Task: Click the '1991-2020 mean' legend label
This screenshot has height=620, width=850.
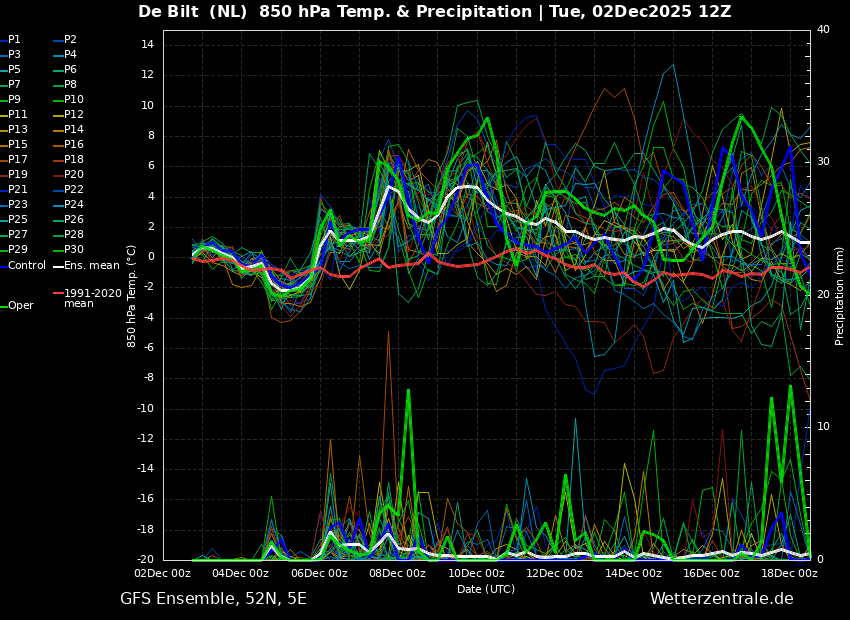Action: [93, 298]
